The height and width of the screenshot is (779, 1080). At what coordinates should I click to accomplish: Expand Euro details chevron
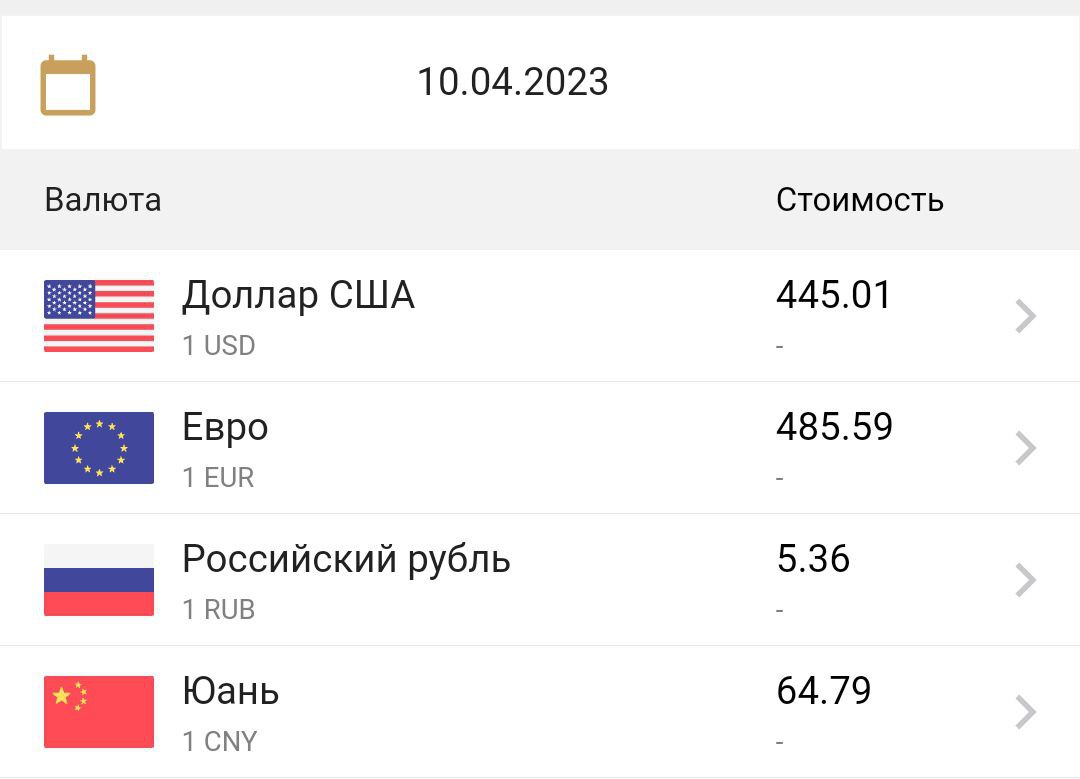(x=1025, y=448)
